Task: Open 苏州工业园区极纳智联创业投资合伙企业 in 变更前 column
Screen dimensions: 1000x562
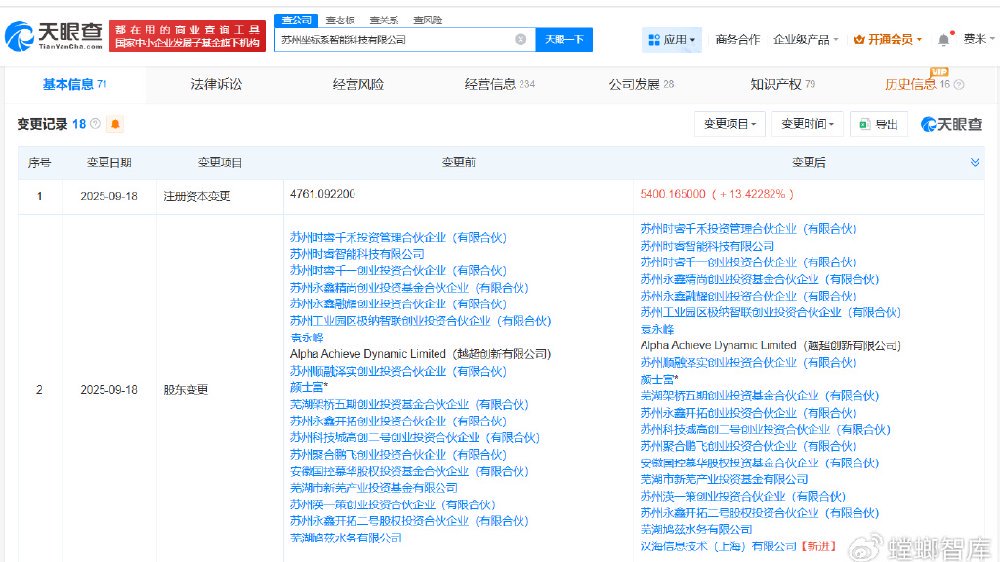Action: coord(420,321)
